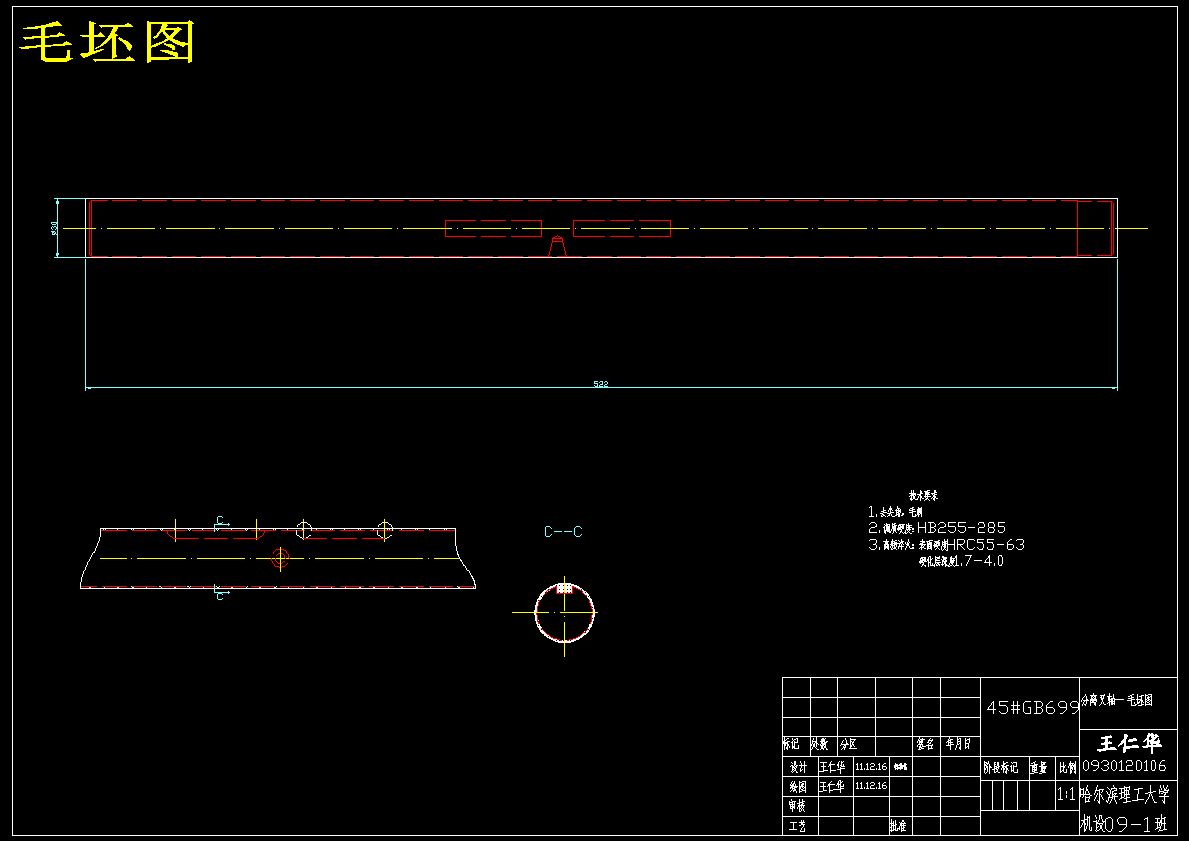Click the red tapered hole at shaft middle
Image resolution: width=1189 pixels, height=841 pixels.
click(x=557, y=246)
